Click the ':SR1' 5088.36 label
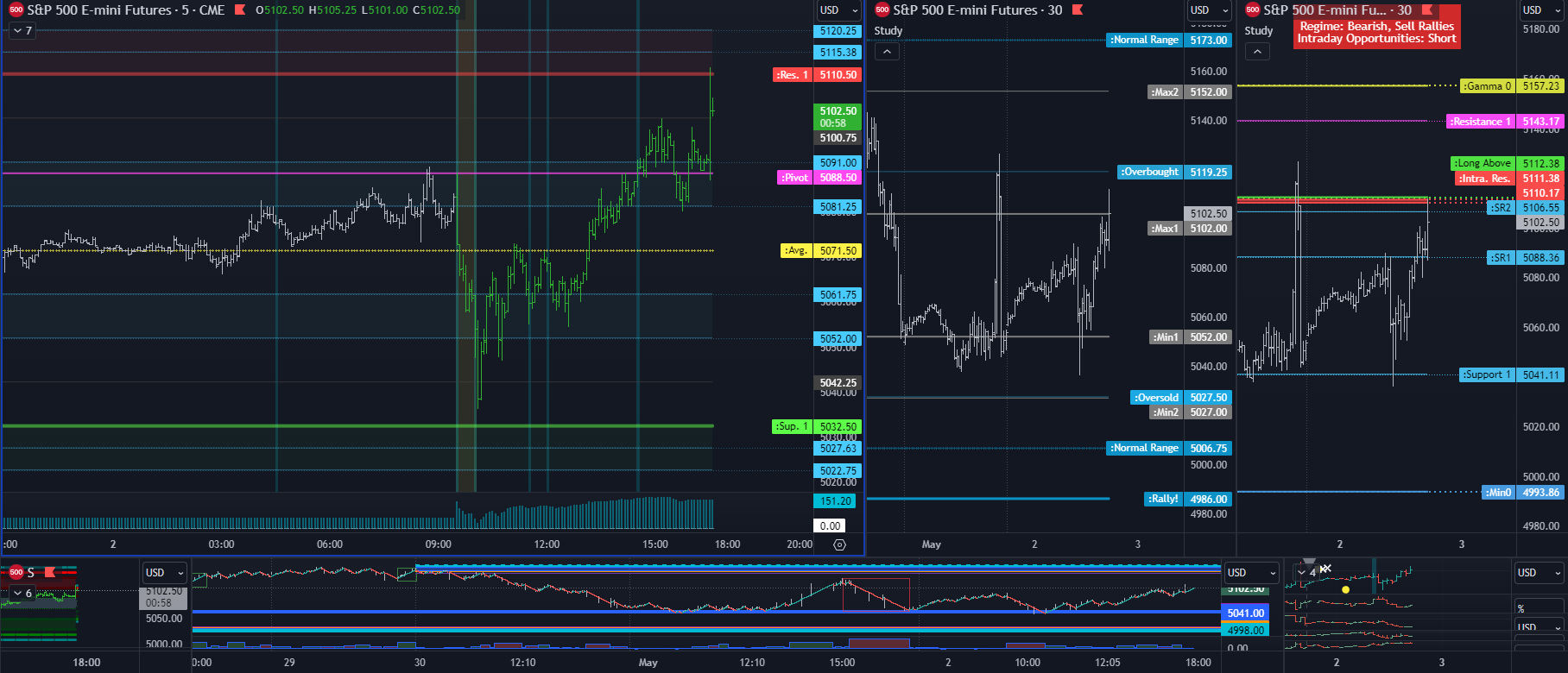The height and width of the screenshot is (673, 1568). coord(1526,258)
